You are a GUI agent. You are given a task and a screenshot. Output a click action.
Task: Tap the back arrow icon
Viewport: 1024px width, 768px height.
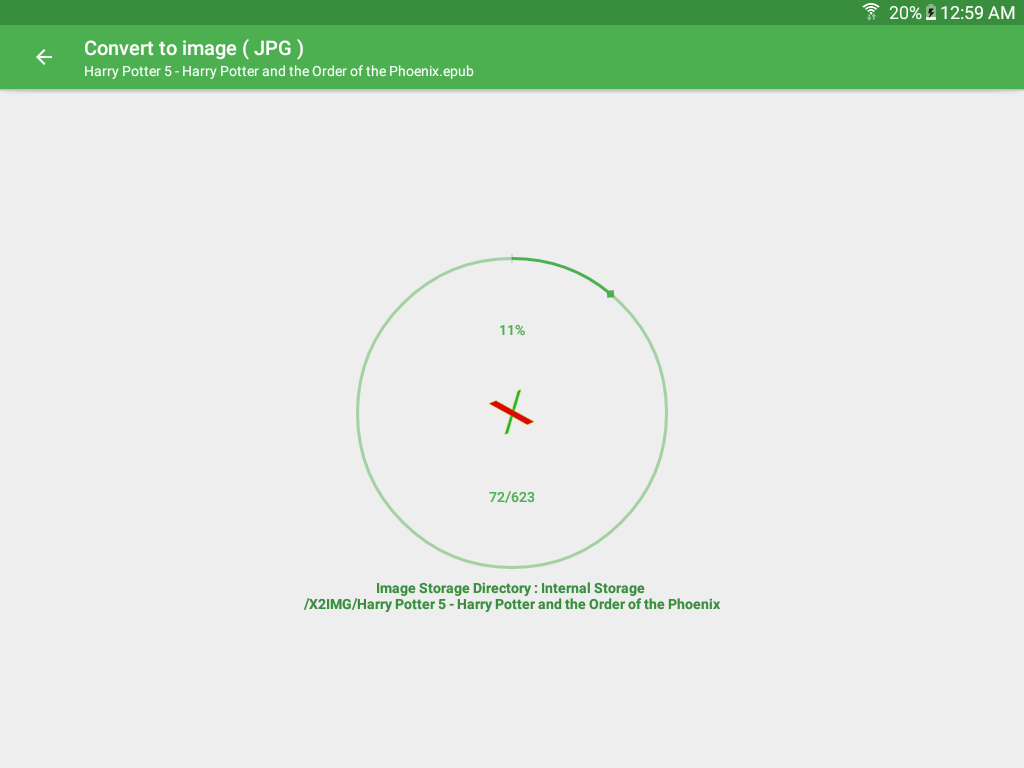coord(44,57)
